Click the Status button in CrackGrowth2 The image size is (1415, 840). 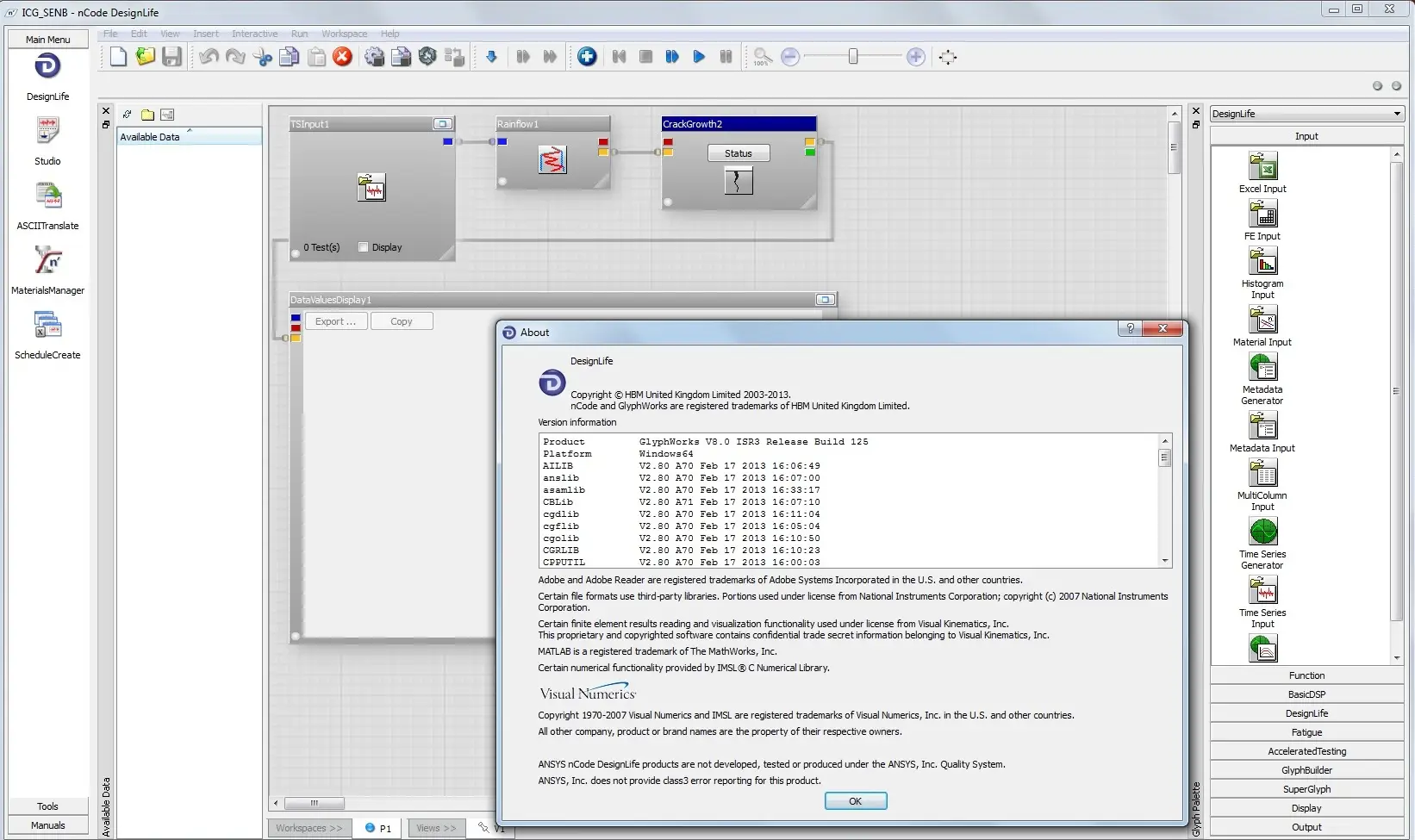[x=739, y=153]
